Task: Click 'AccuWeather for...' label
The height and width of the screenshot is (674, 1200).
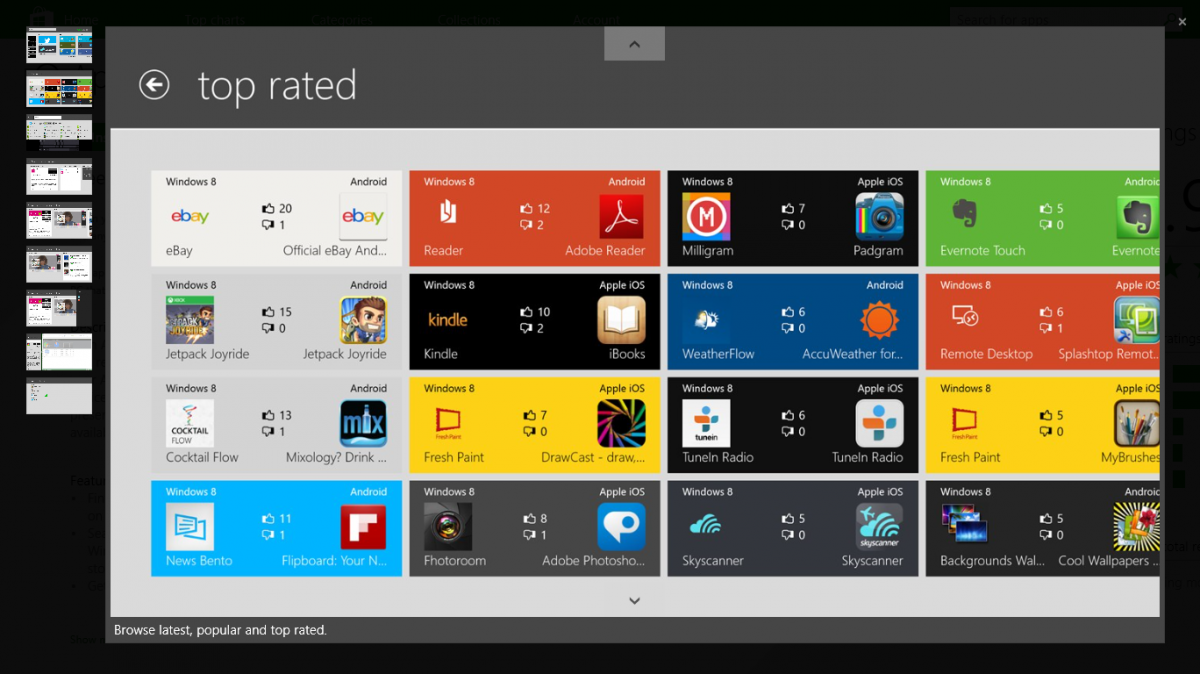Action: coord(853,354)
